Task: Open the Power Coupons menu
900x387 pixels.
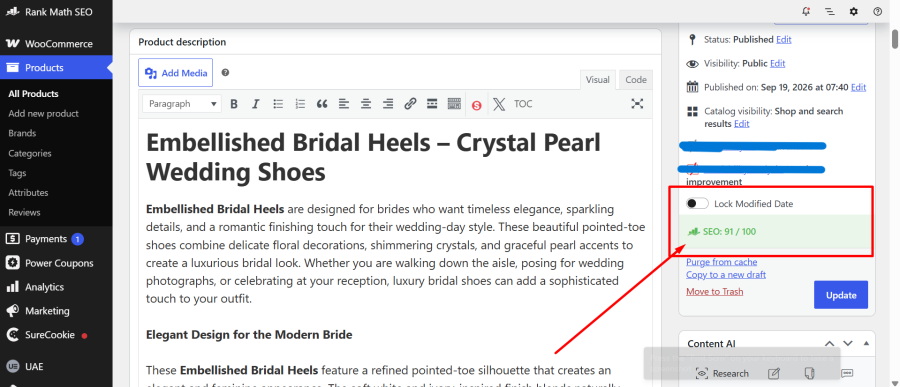Action: tap(56, 263)
